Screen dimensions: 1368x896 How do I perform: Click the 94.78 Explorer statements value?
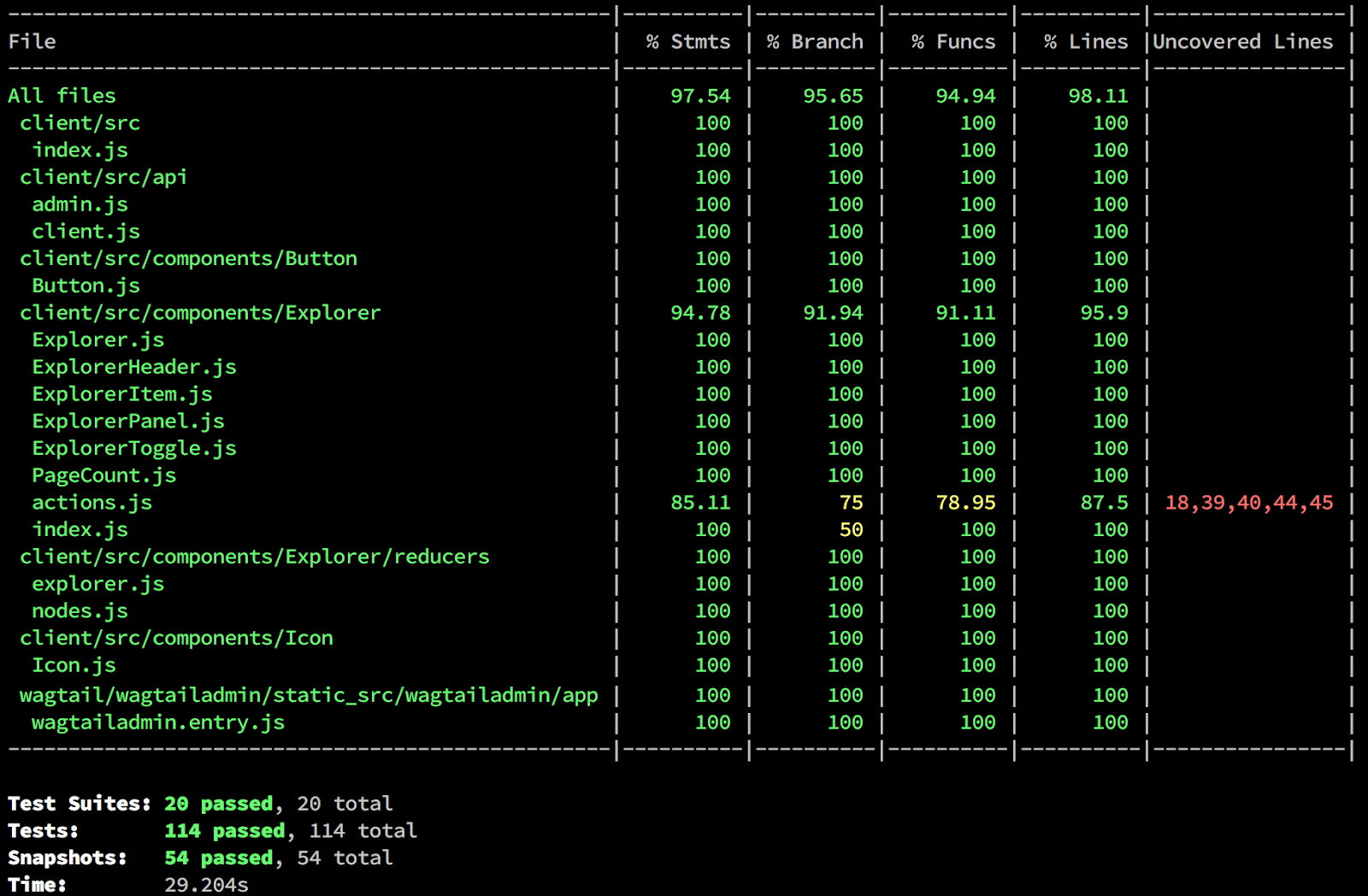point(700,313)
